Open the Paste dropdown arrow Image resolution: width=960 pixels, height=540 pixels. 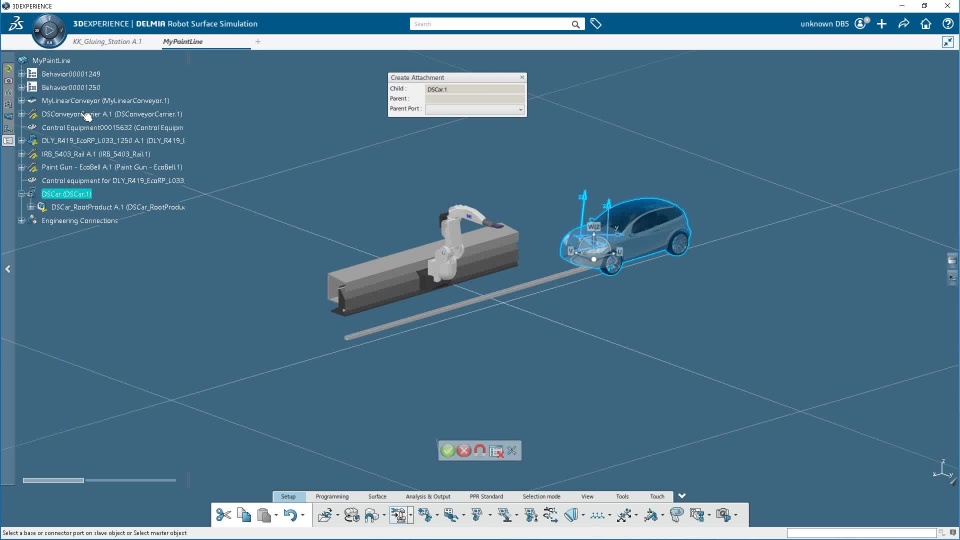276,516
